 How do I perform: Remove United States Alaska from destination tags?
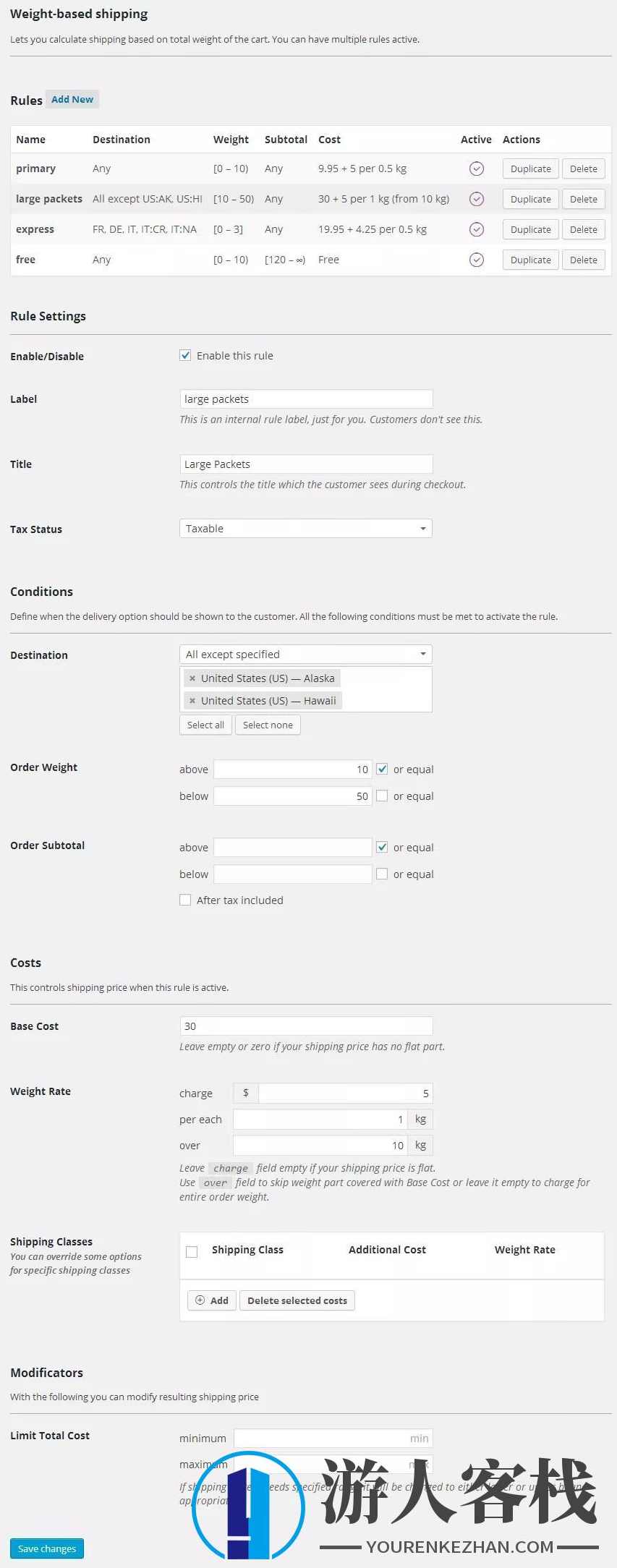point(192,678)
